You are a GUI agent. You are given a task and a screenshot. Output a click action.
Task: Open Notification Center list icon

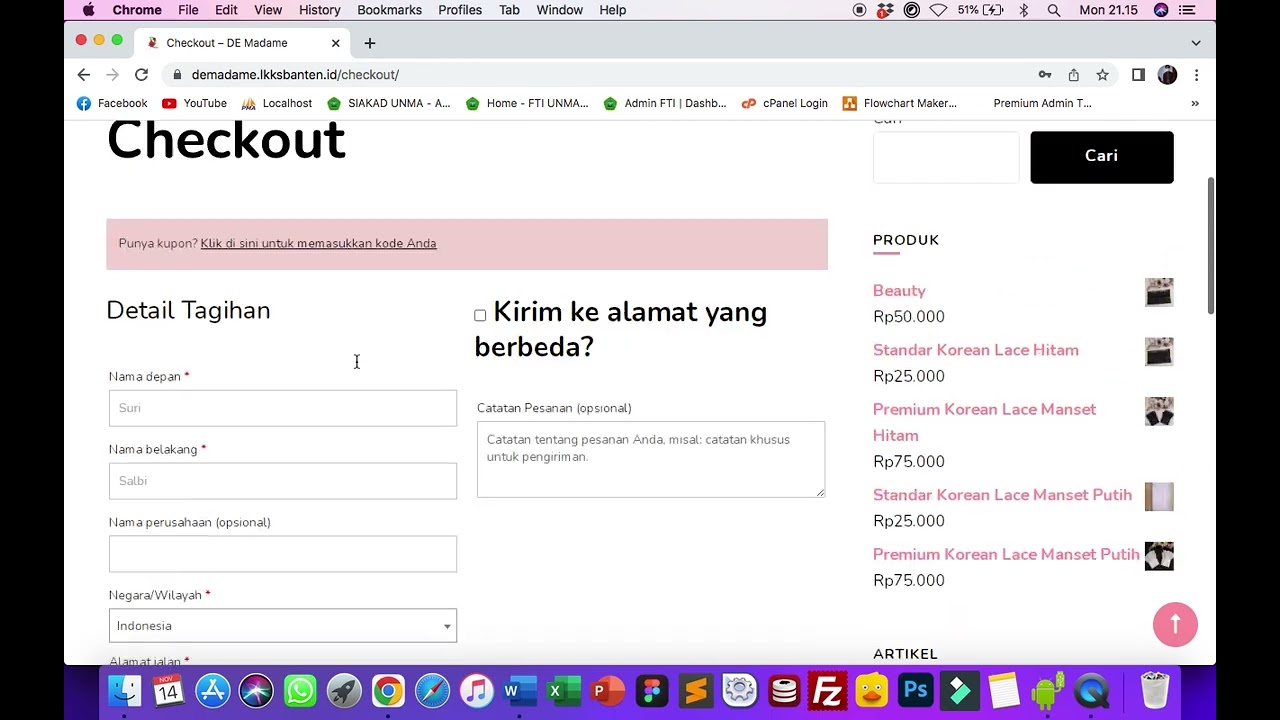coord(1188,10)
